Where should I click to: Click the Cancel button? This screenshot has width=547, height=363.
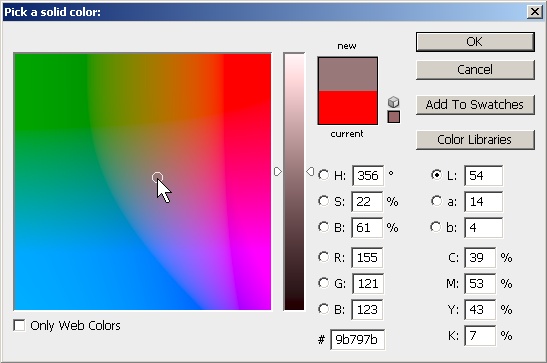click(x=475, y=70)
